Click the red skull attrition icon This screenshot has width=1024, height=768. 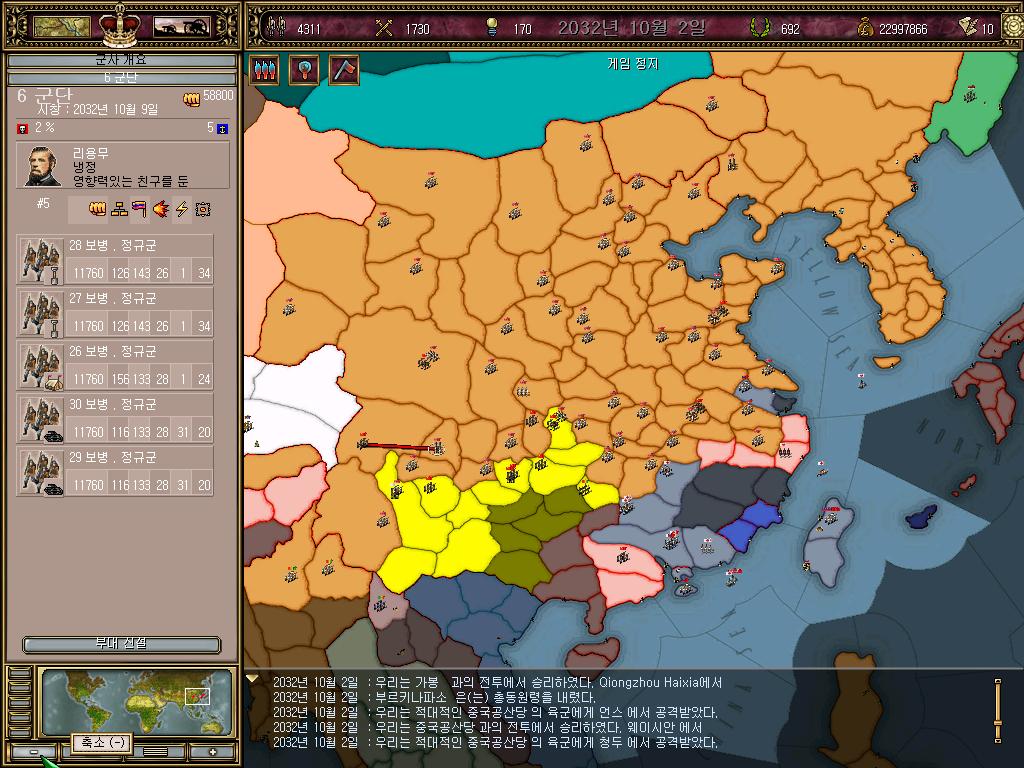click(x=22, y=128)
